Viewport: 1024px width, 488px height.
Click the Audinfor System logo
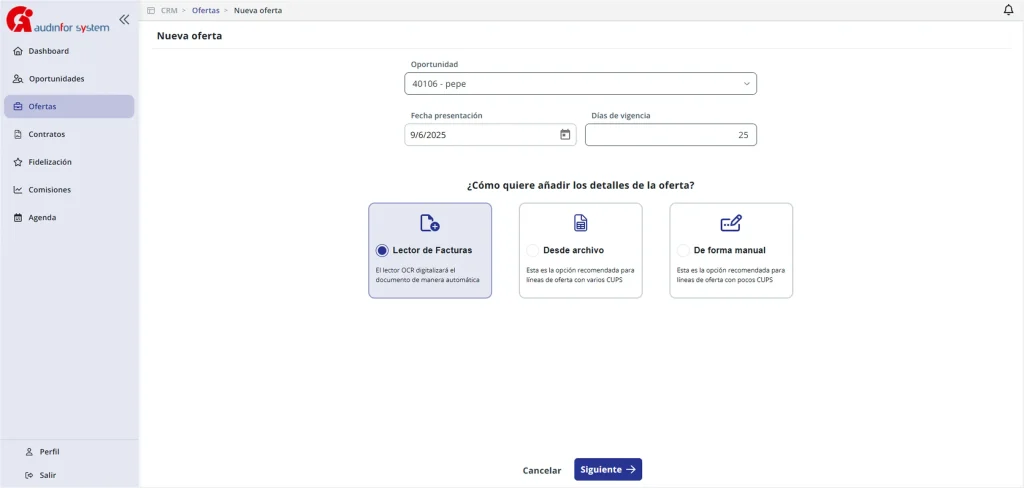[56, 22]
